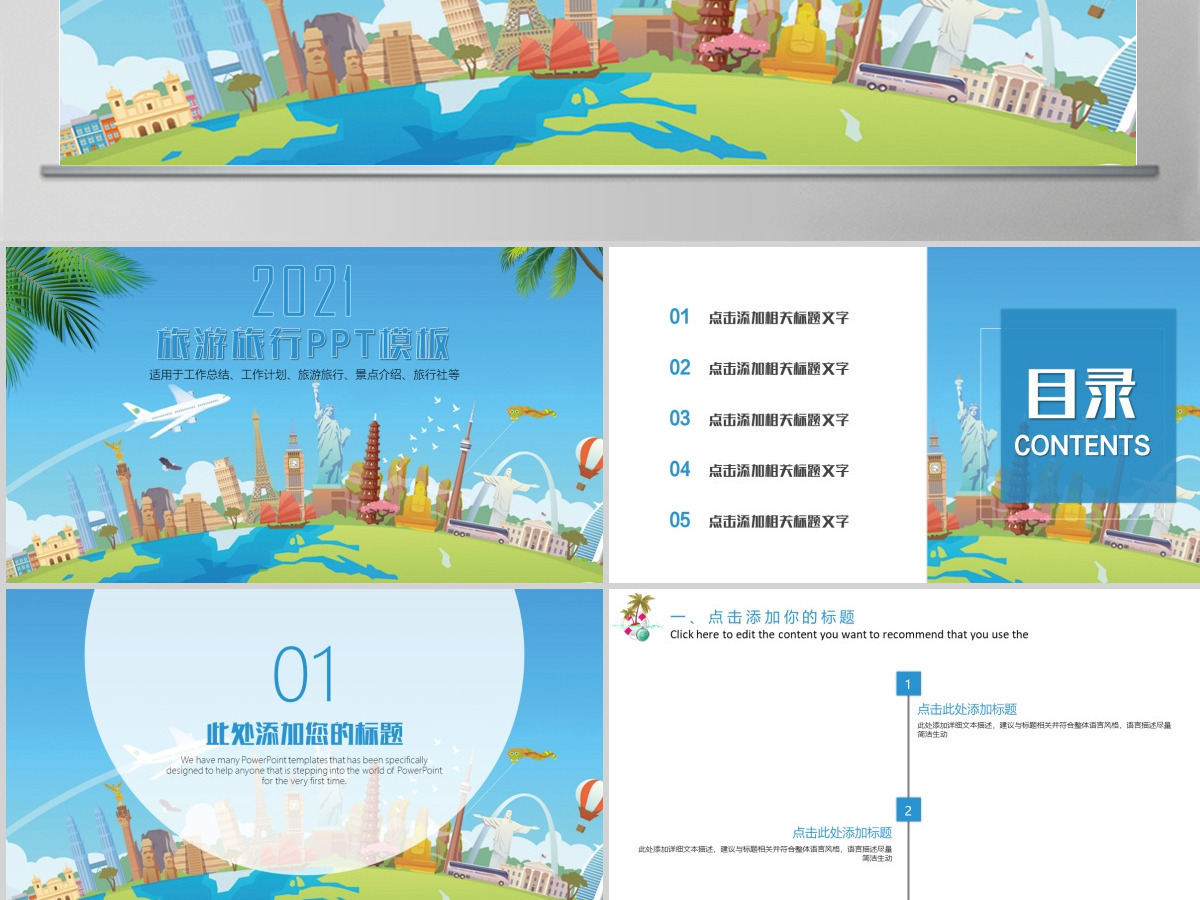Image resolution: width=1200 pixels, height=900 pixels.
Task: Click the CONTENTS label under 目录
Action: point(1082,445)
